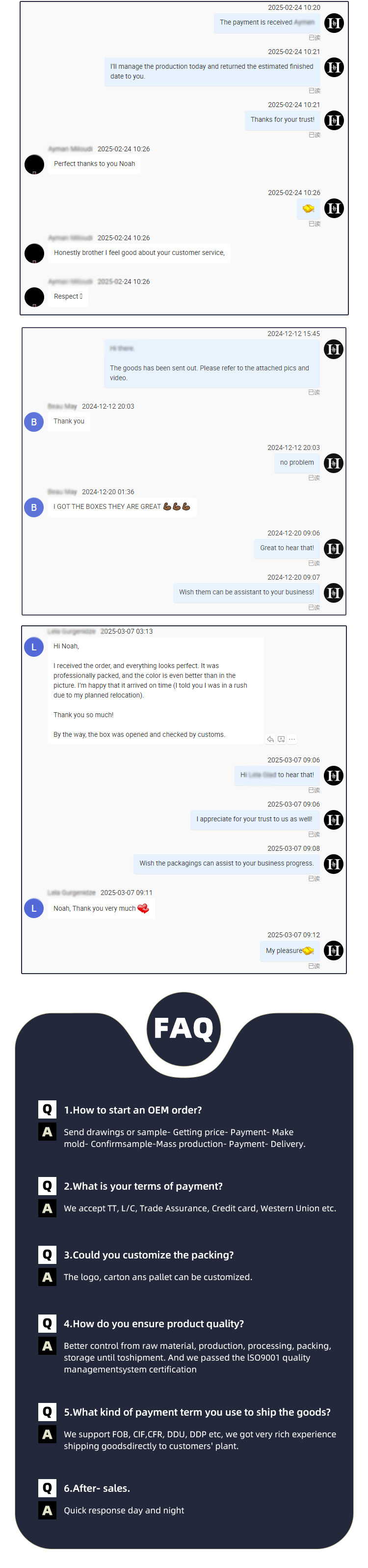Click the FAQ circle heading
Image resolution: width=368 pixels, height=1568 pixels.
click(184, 1028)
